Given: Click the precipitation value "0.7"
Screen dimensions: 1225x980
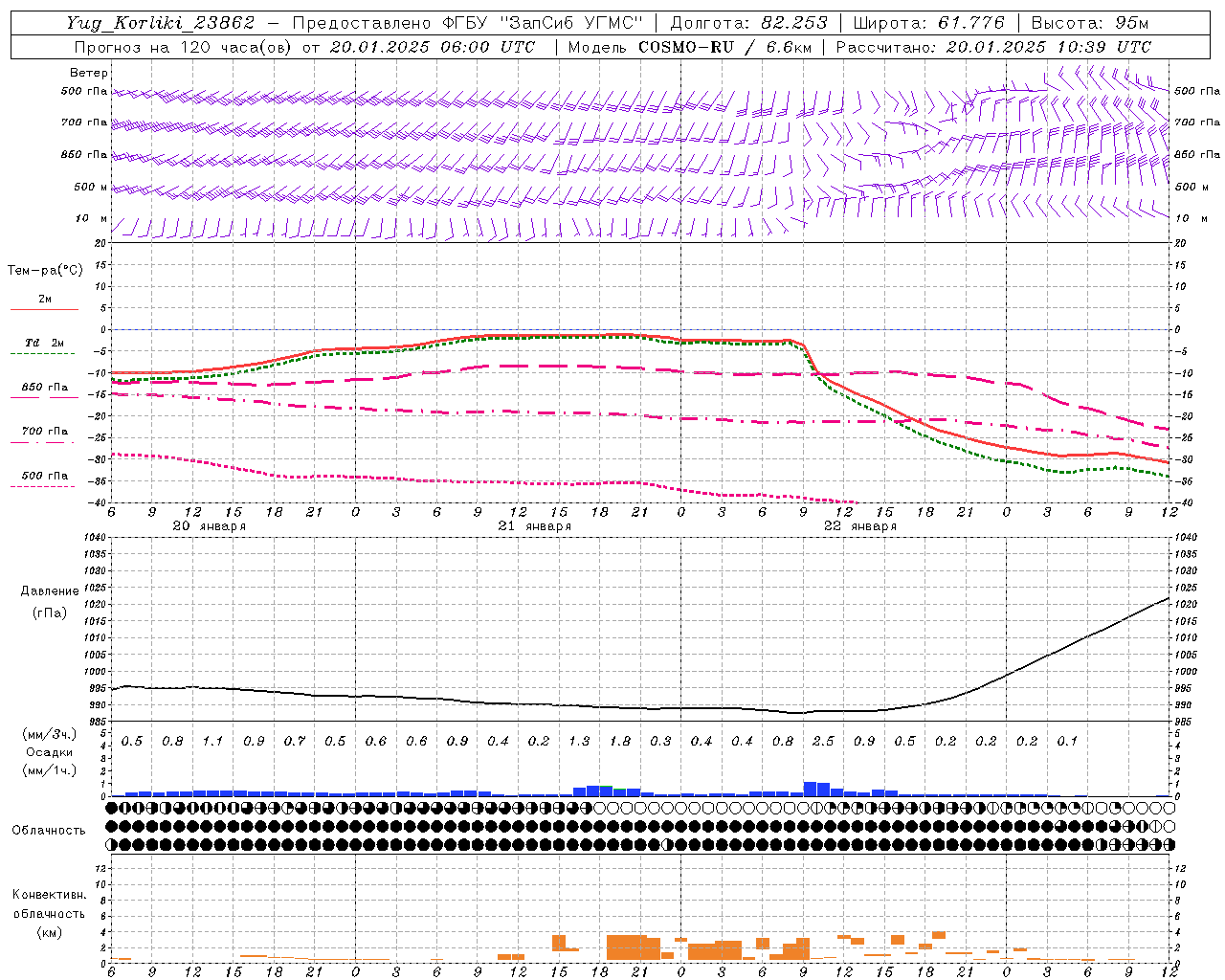Looking at the screenshot, I should 295,741.
